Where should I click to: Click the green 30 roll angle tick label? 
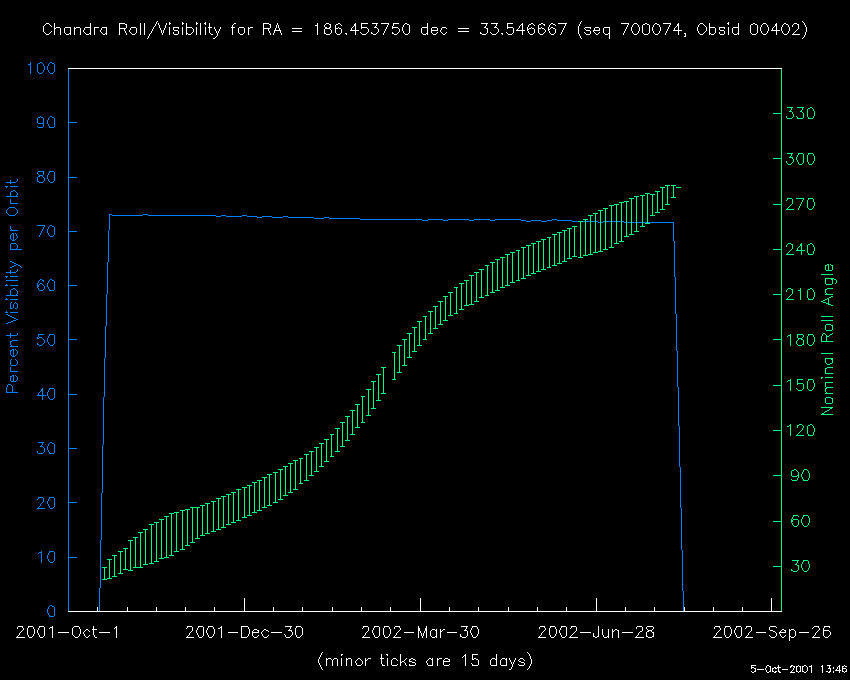pos(798,567)
